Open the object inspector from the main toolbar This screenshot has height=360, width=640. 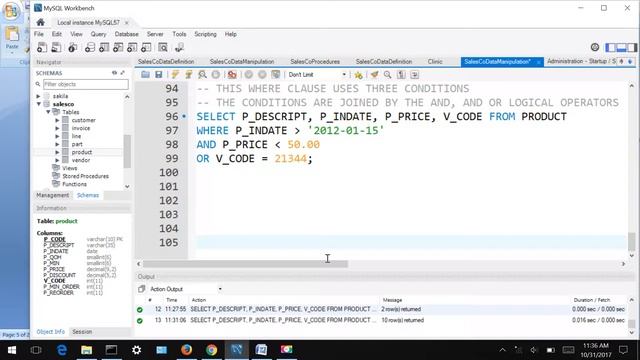tap(73, 47)
